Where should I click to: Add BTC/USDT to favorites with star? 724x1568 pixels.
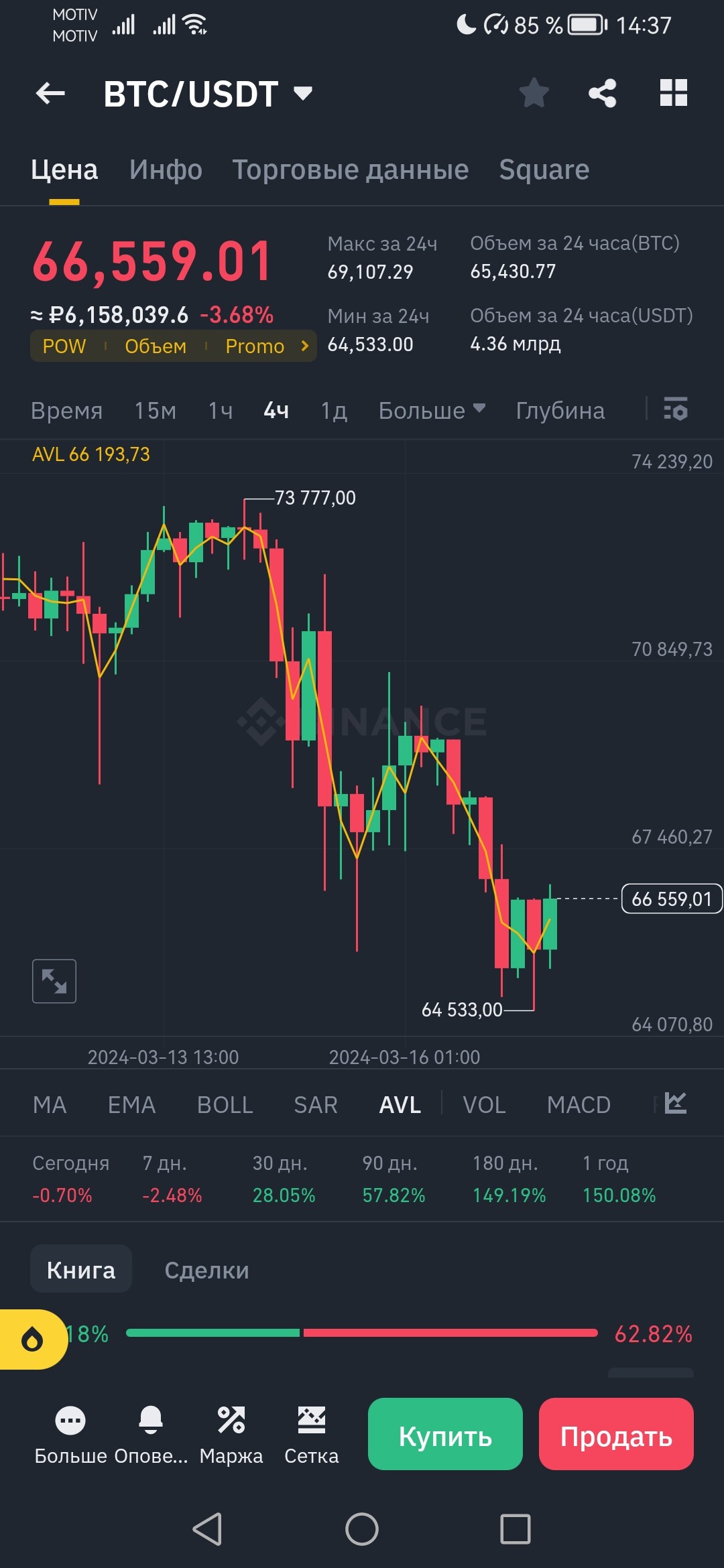click(534, 93)
